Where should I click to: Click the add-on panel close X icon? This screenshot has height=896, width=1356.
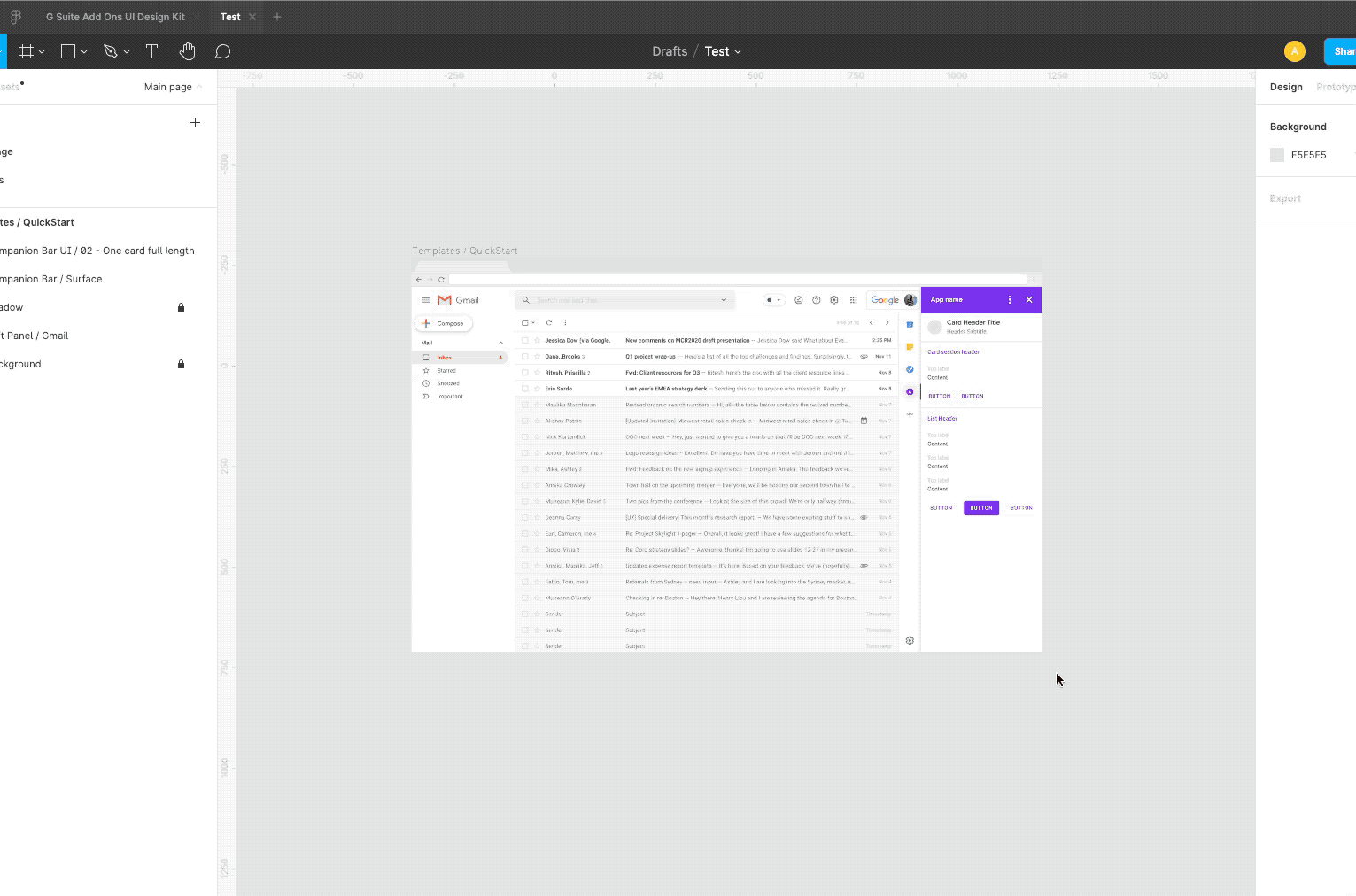tap(1029, 300)
